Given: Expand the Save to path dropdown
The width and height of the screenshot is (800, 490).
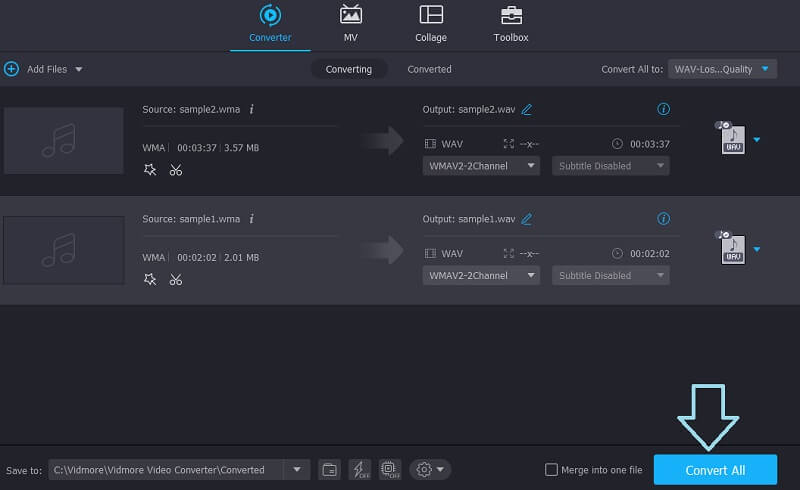Looking at the screenshot, I should (297, 469).
